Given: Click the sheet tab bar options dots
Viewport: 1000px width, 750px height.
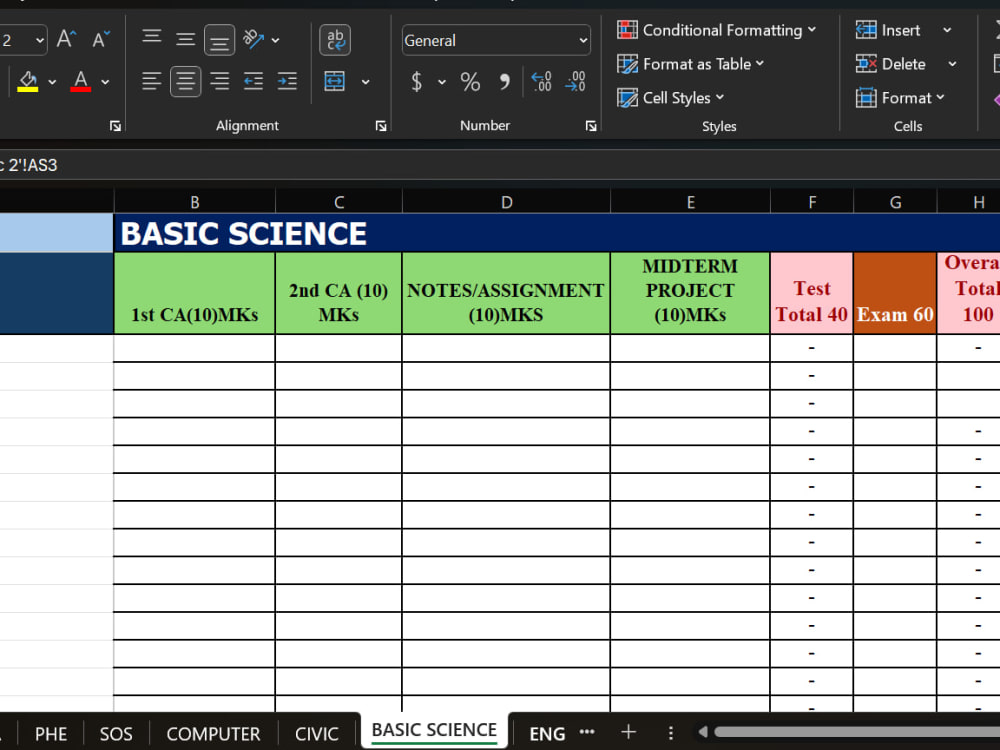Looking at the screenshot, I should point(671,732).
